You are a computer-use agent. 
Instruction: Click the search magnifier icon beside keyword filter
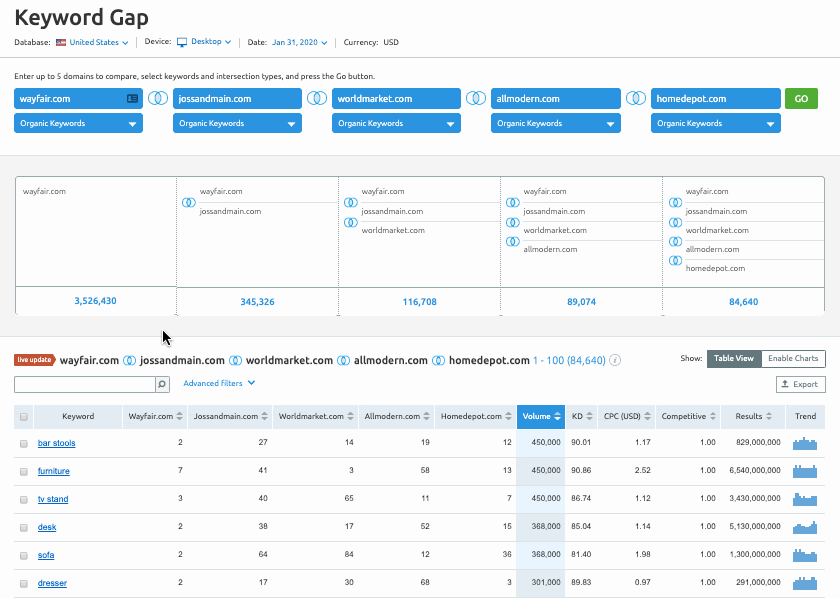coord(163,384)
